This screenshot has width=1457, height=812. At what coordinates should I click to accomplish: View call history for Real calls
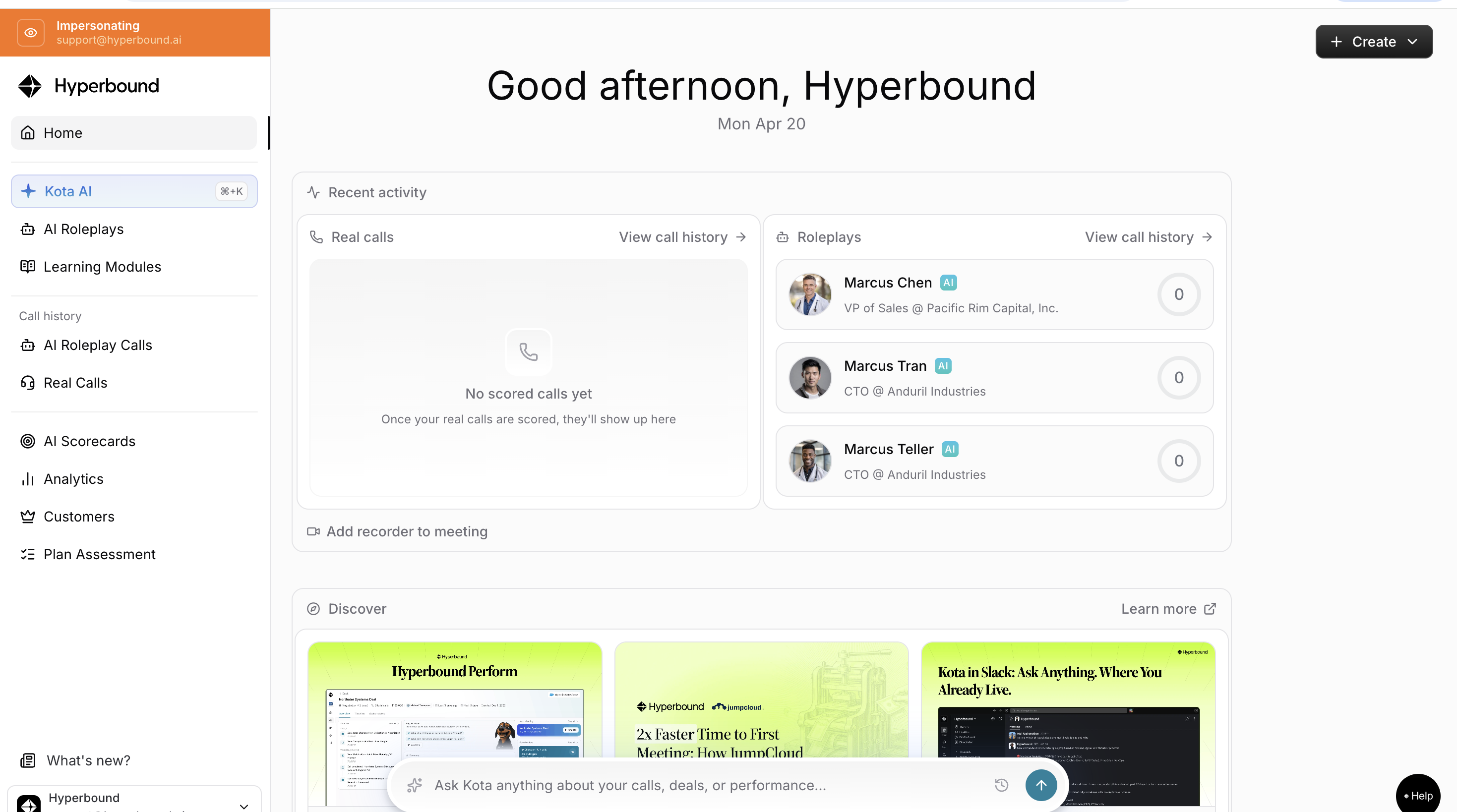[x=682, y=237]
